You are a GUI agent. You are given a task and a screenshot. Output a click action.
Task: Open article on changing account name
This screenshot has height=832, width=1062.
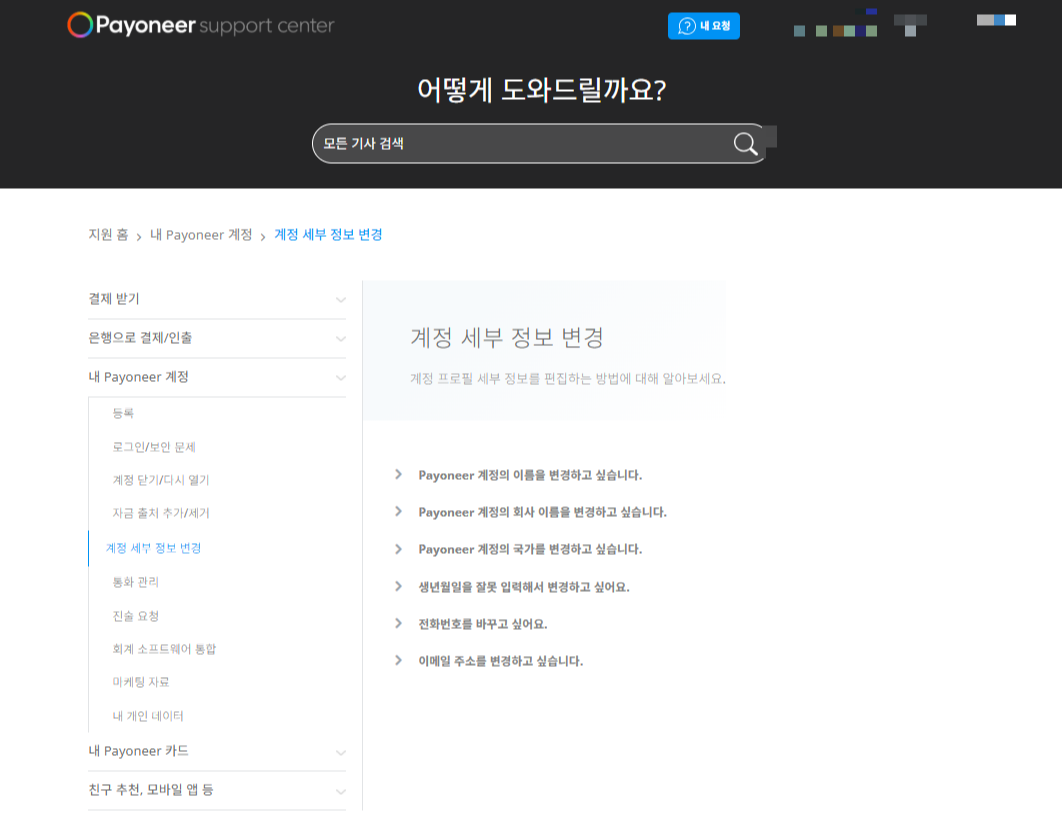pos(530,476)
